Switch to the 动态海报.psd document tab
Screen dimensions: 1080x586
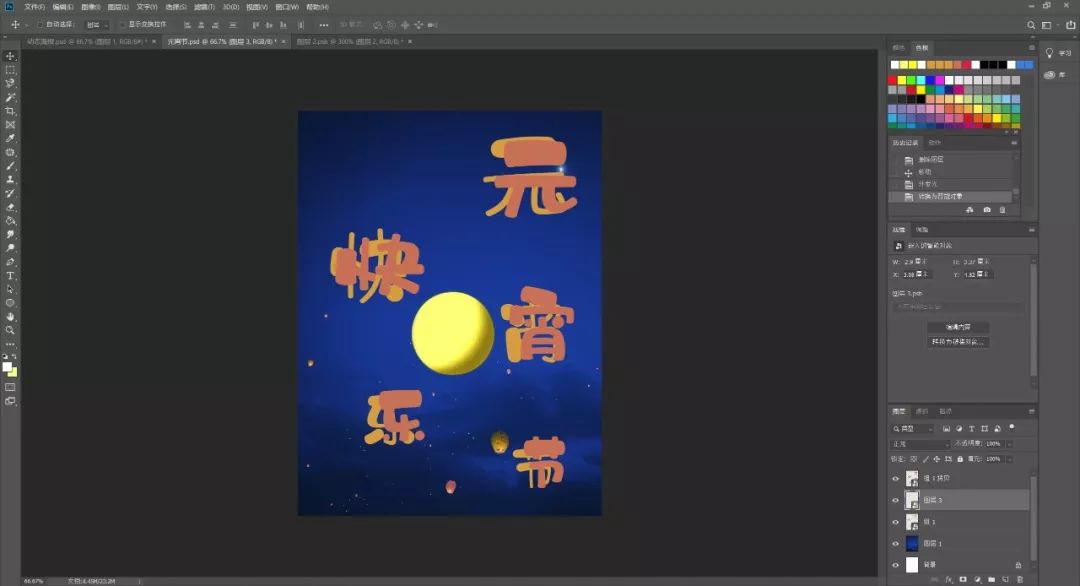86,42
